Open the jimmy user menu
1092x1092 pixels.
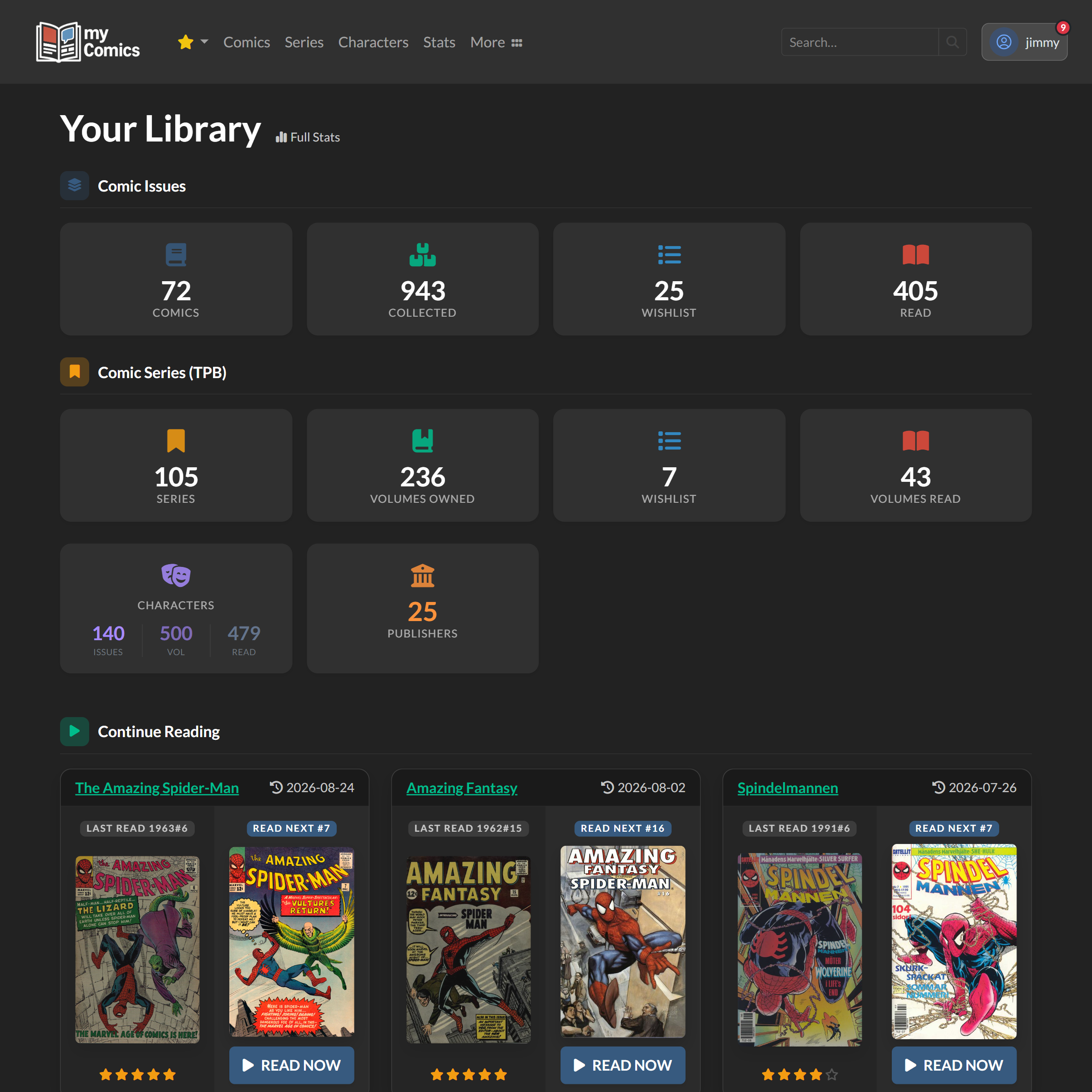point(1024,42)
